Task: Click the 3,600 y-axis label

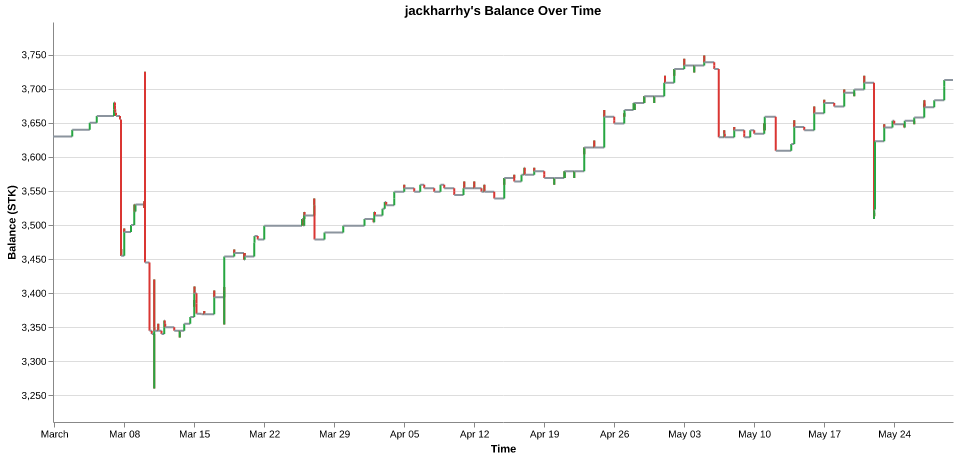Action: click(x=34, y=157)
